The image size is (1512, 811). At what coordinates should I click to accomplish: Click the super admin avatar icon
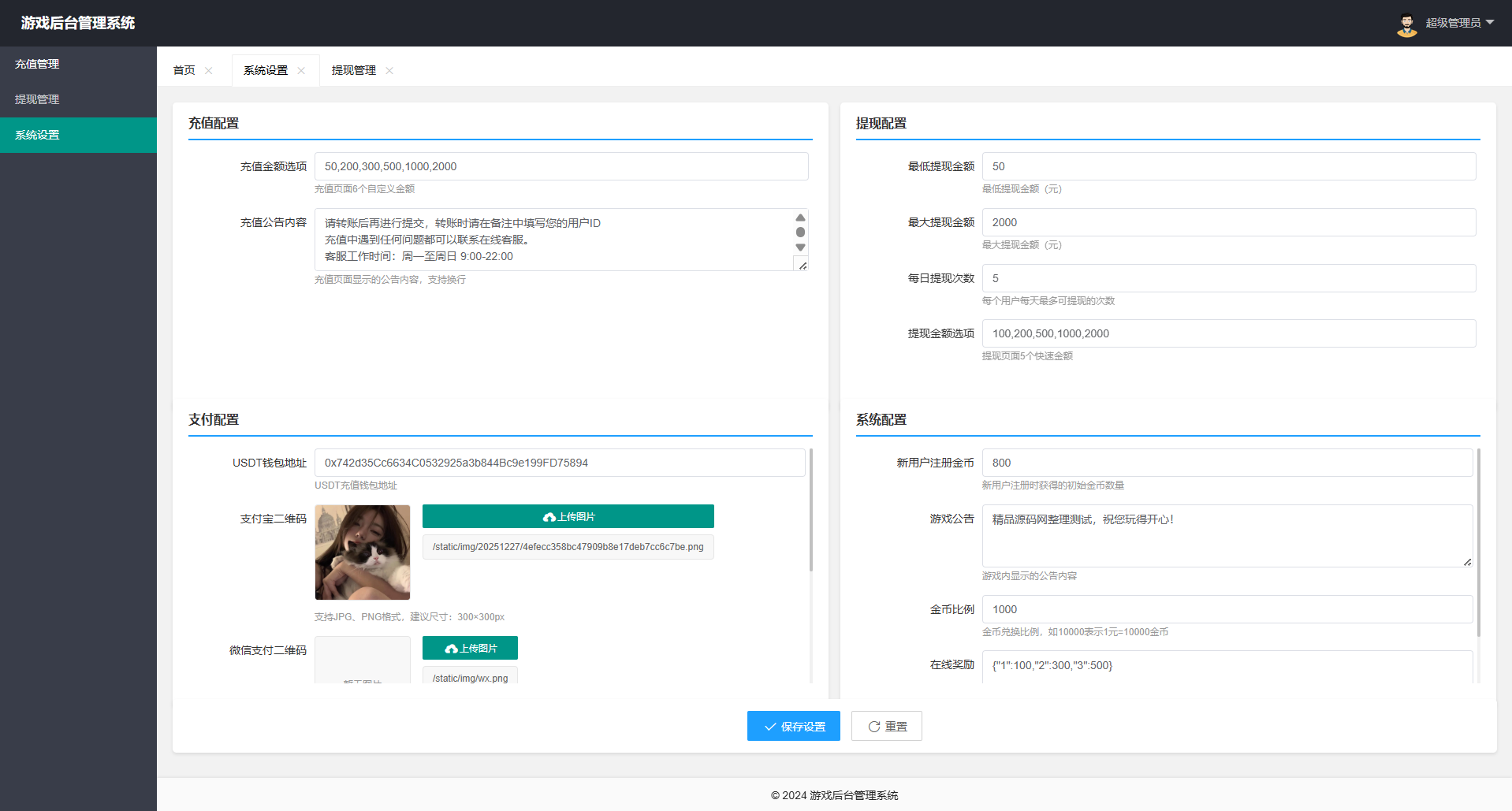pos(1406,24)
